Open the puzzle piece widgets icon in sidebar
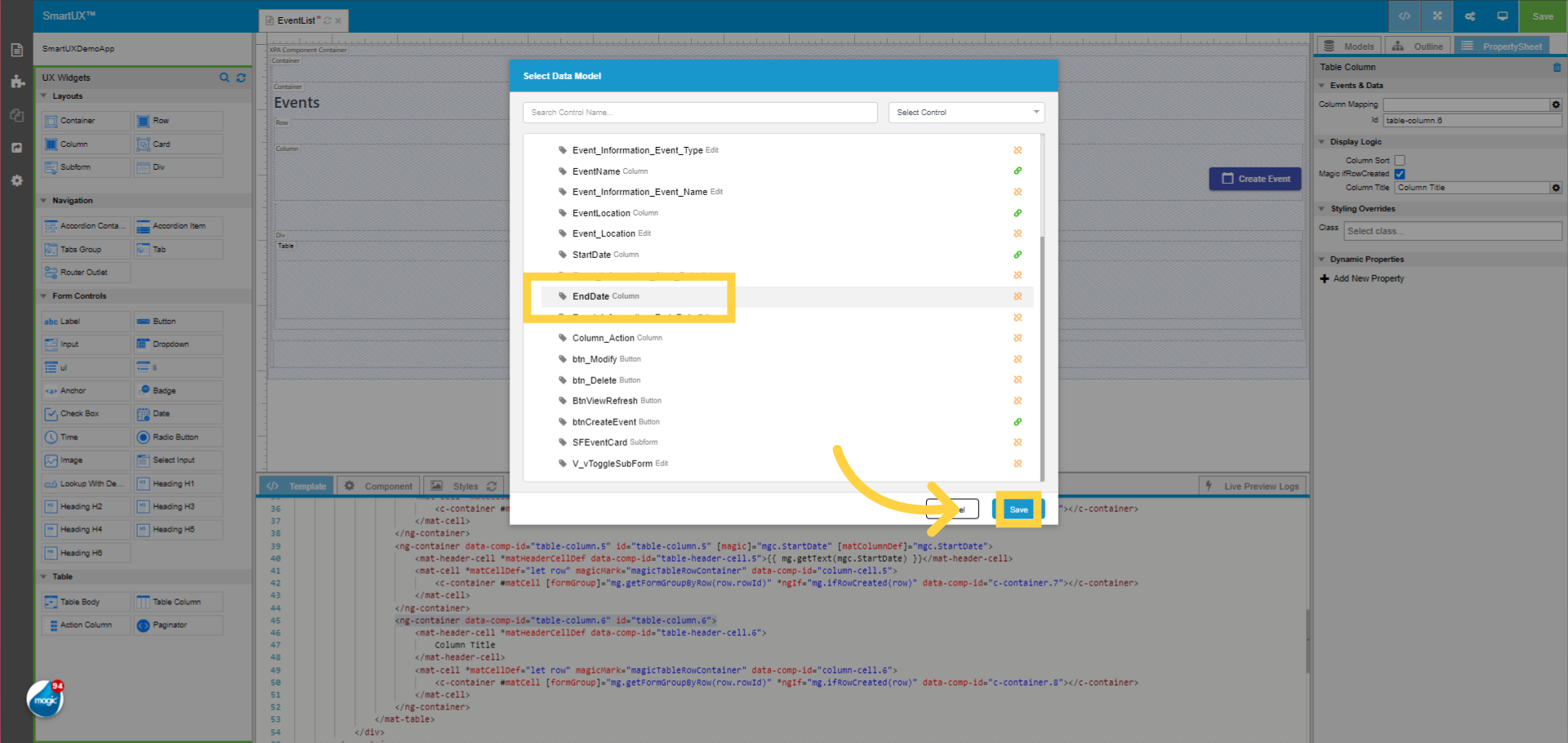 point(17,82)
